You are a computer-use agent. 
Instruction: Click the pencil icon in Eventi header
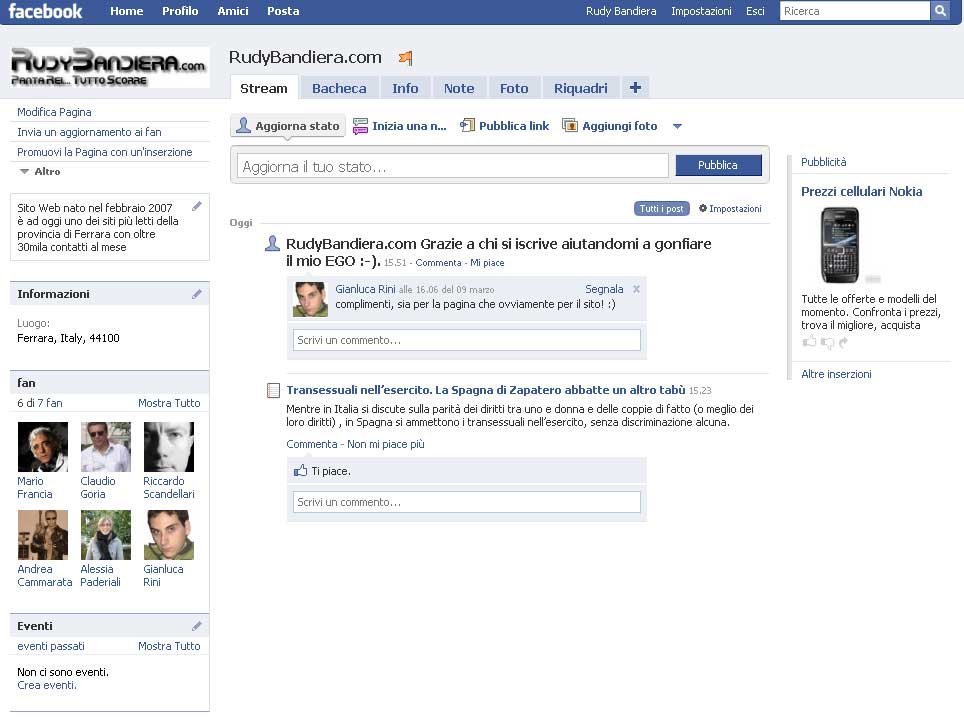click(x=197, y=626)
